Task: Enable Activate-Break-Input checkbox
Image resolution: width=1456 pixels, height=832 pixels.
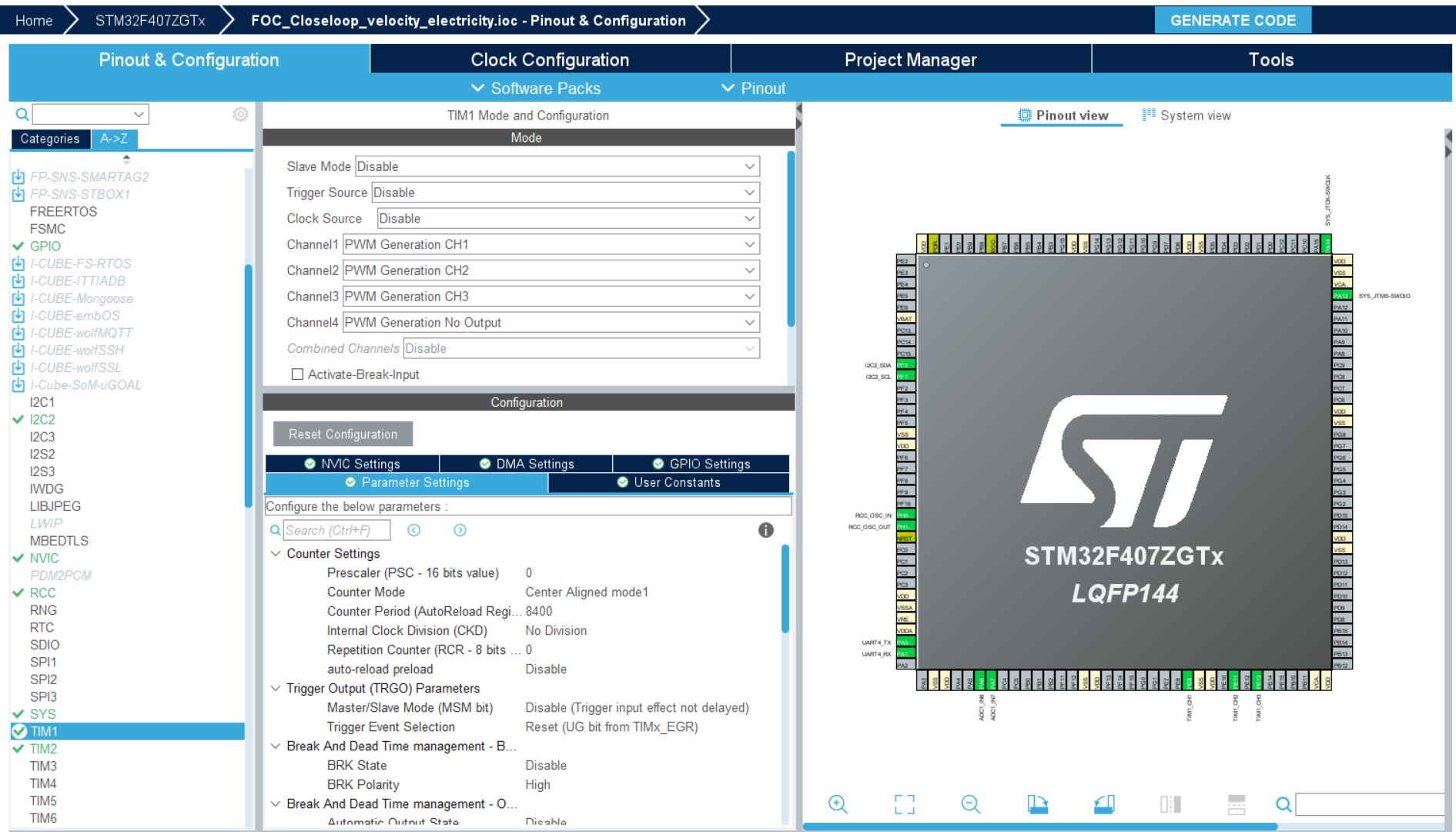Action: pyautogui.click(x=297, y=374)
